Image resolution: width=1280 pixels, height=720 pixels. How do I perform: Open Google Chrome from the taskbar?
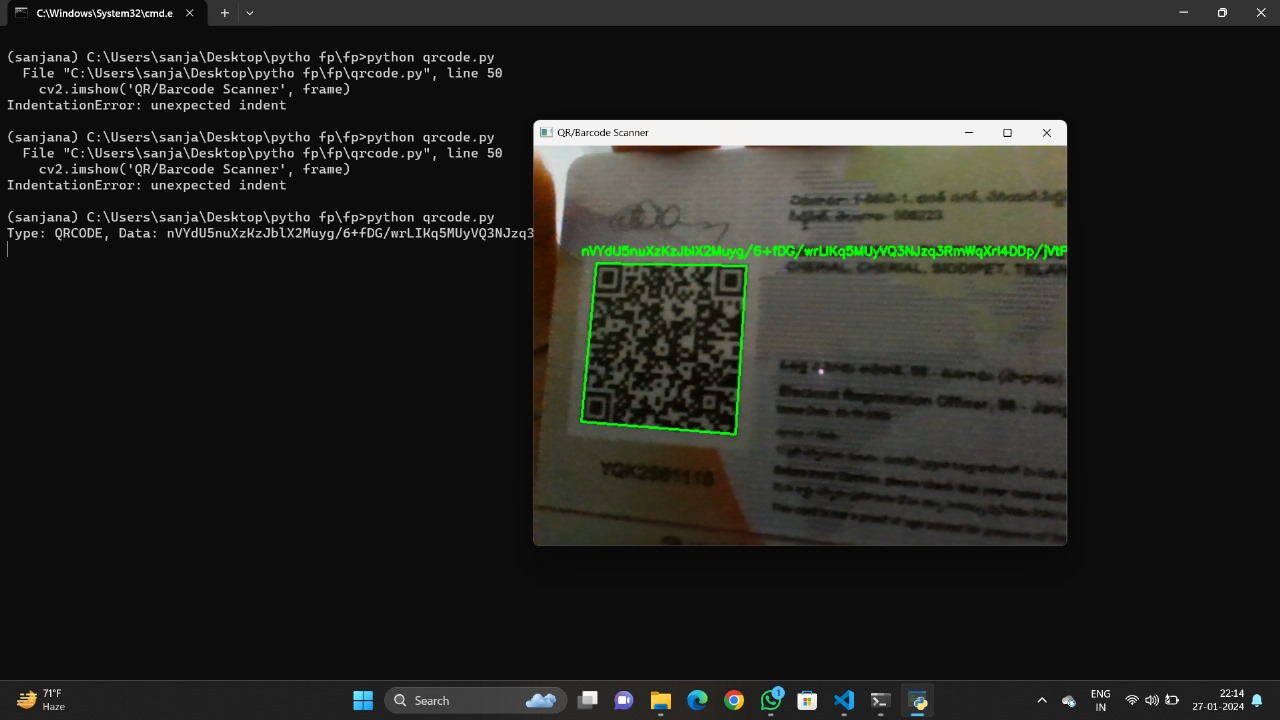tap(735, 700)
